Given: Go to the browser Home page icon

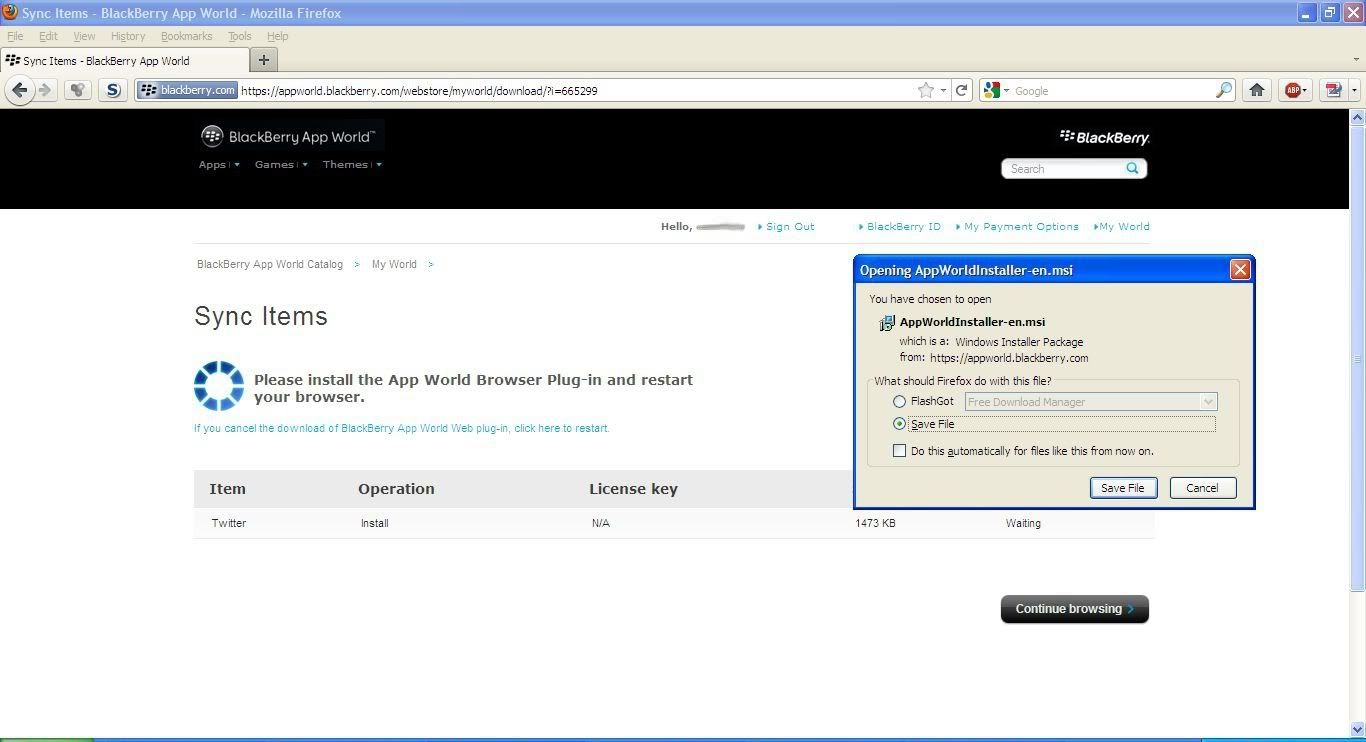Looking at the screenshot, I should click(1257, 90).
